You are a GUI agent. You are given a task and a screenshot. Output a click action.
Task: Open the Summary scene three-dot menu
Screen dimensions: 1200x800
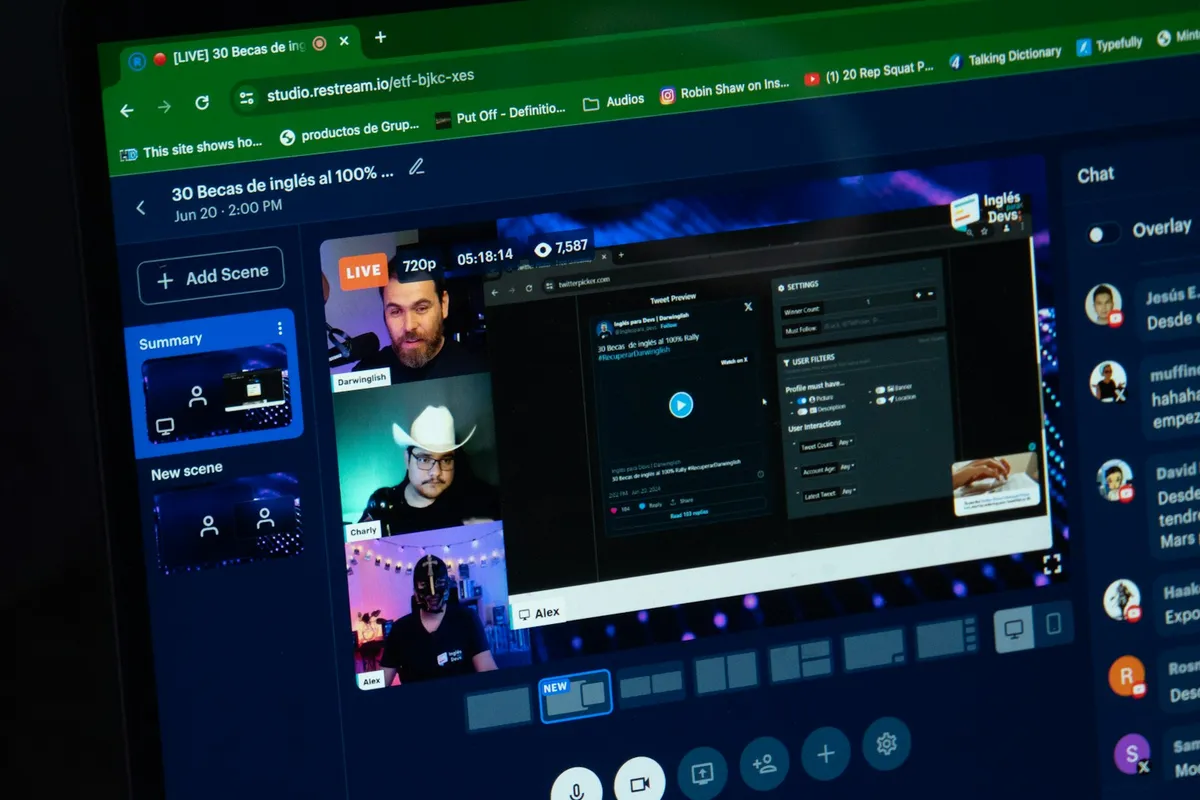(x=279, y=328)
